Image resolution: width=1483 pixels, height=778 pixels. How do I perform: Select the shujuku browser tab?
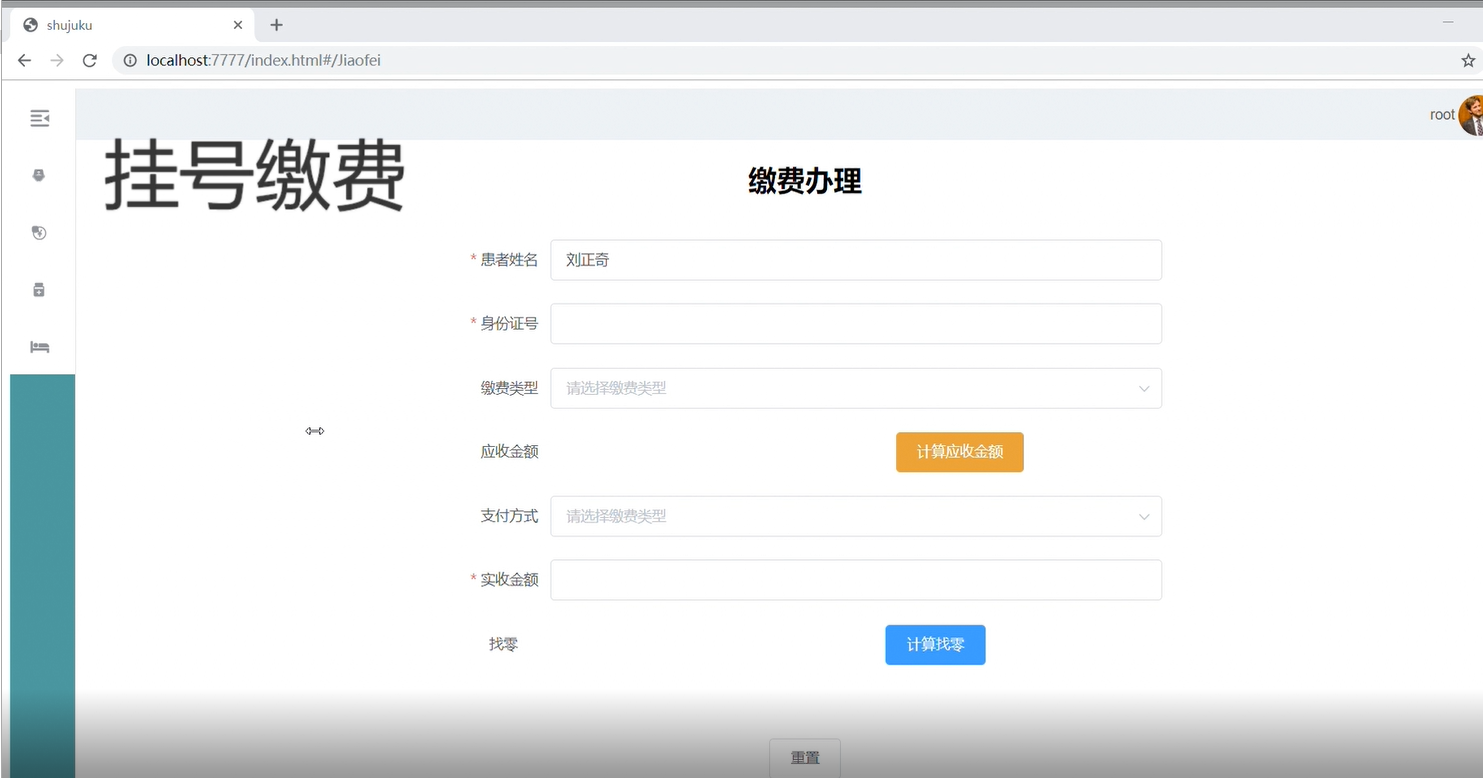coord(133,25)
